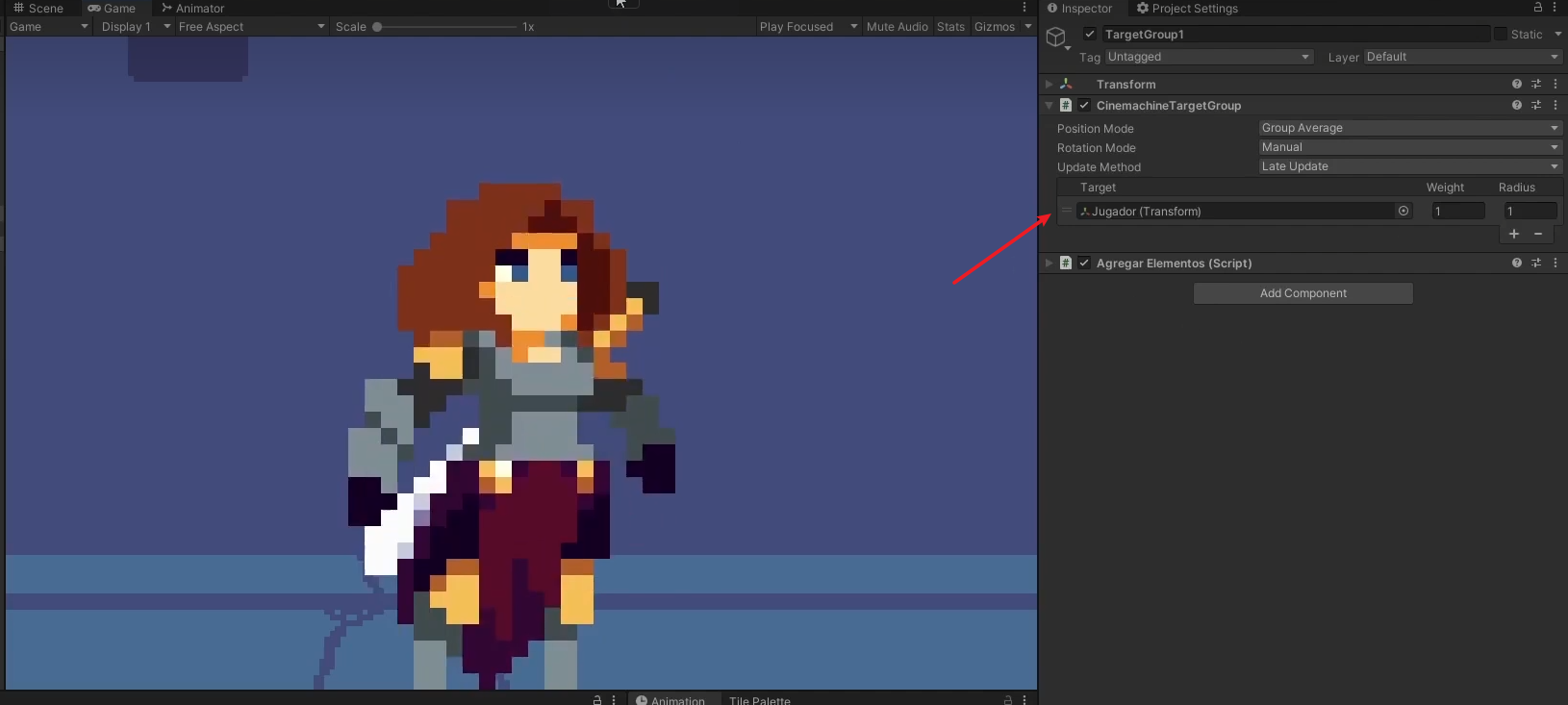
Task: Toggle the Stats overlay
Action: pyautogui.click(x=950, y=27)
